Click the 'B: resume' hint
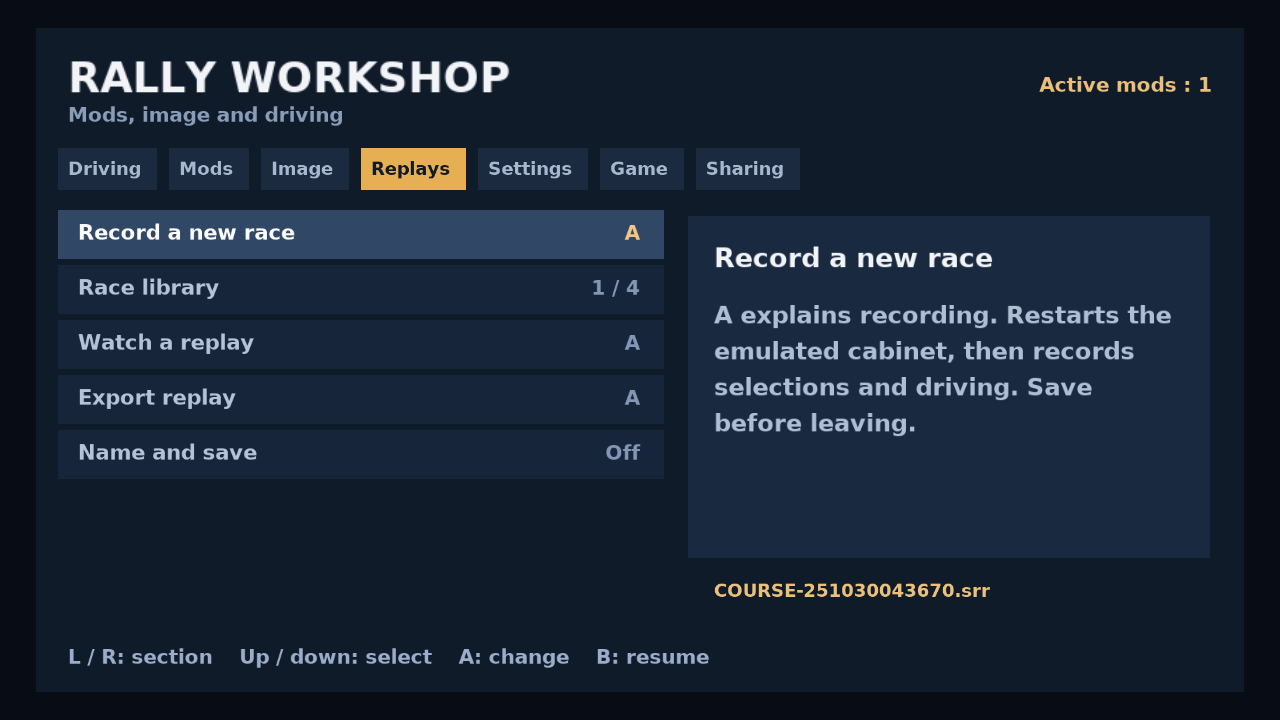Viewport: 1280px width, 720px height. tap(653, 658)
